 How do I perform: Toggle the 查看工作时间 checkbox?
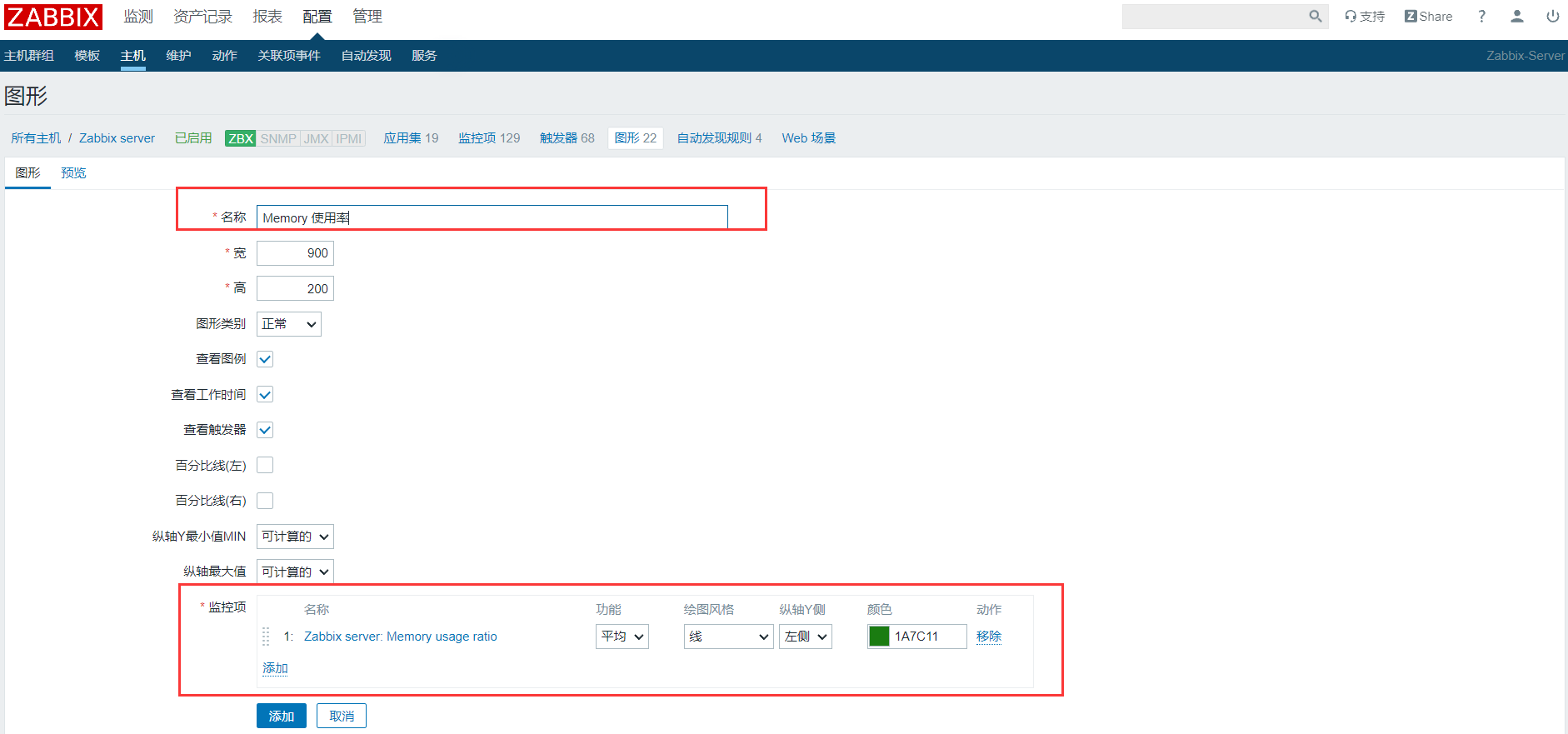click(265, 395)
